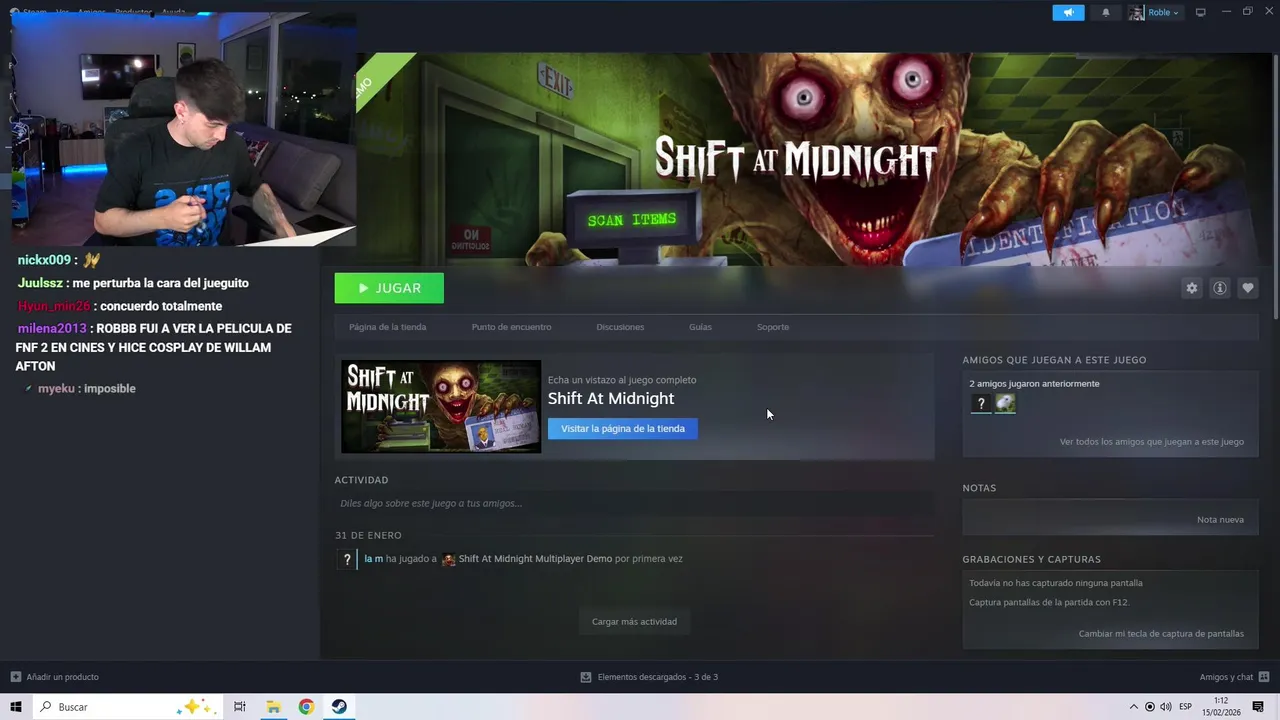Click the recording indicator tray icon
The image size is (1280, 720).
coord(1149,707)
